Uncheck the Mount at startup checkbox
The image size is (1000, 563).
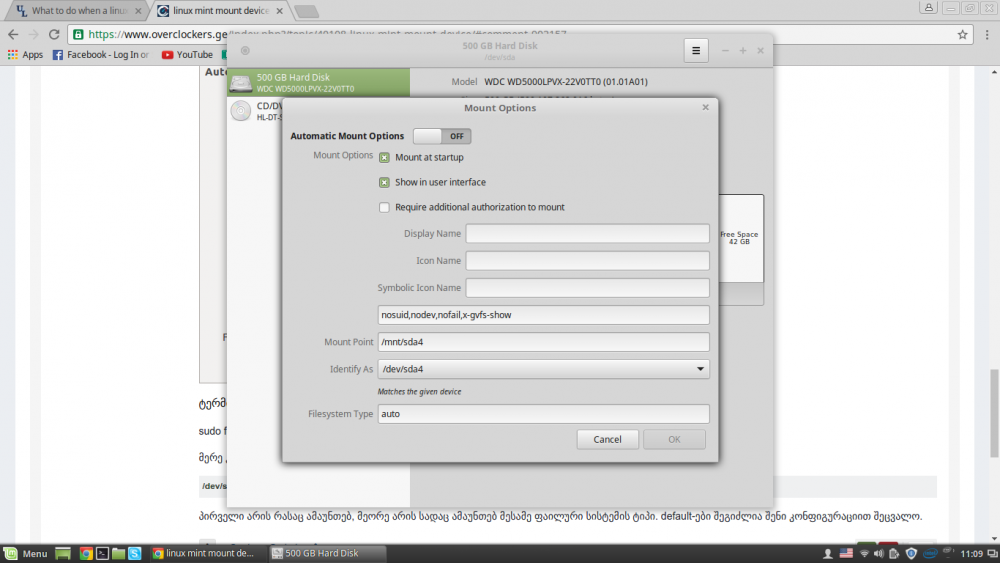[384, 157]
